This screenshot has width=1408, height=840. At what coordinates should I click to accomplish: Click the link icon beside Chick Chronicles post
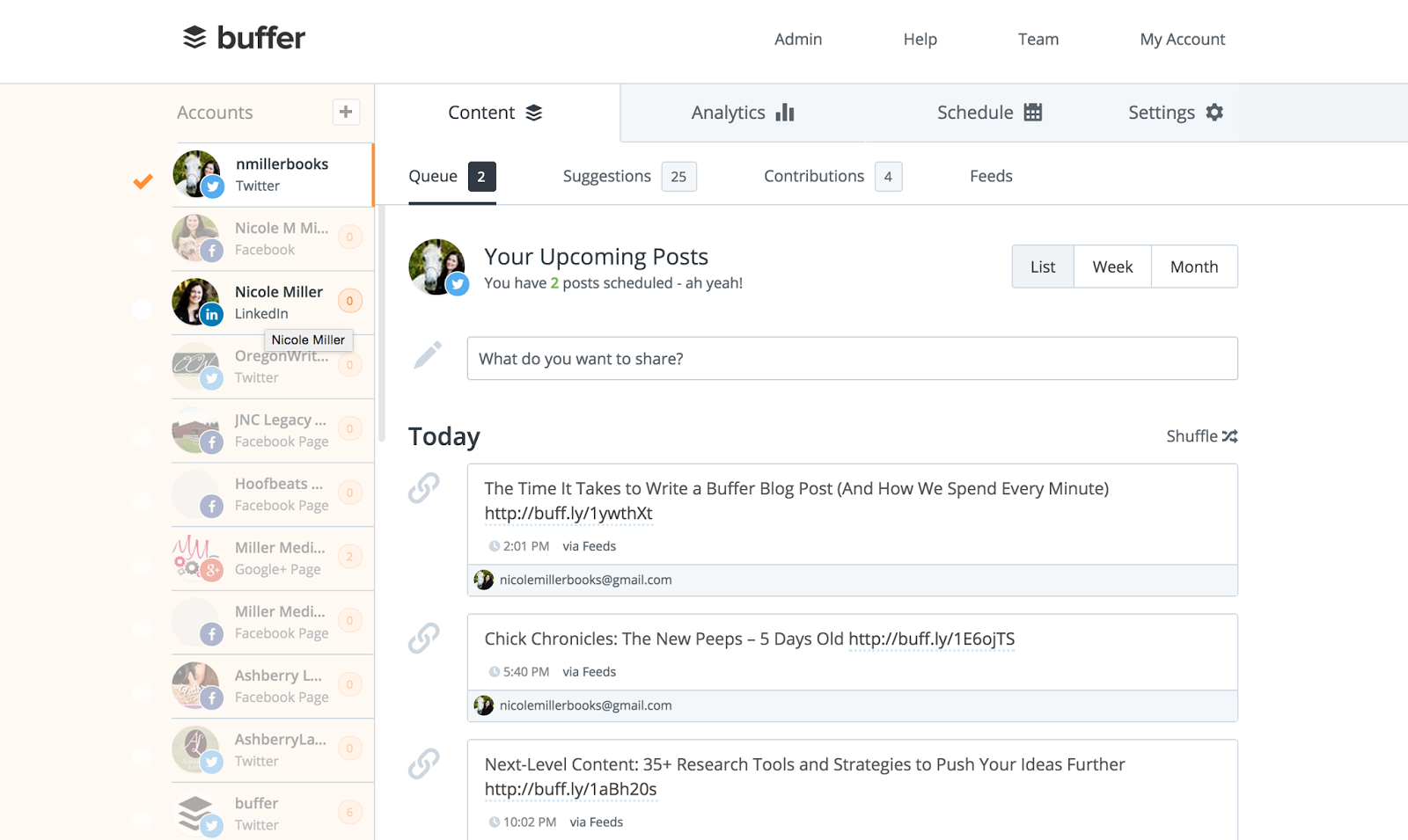[x=424, y=638]
